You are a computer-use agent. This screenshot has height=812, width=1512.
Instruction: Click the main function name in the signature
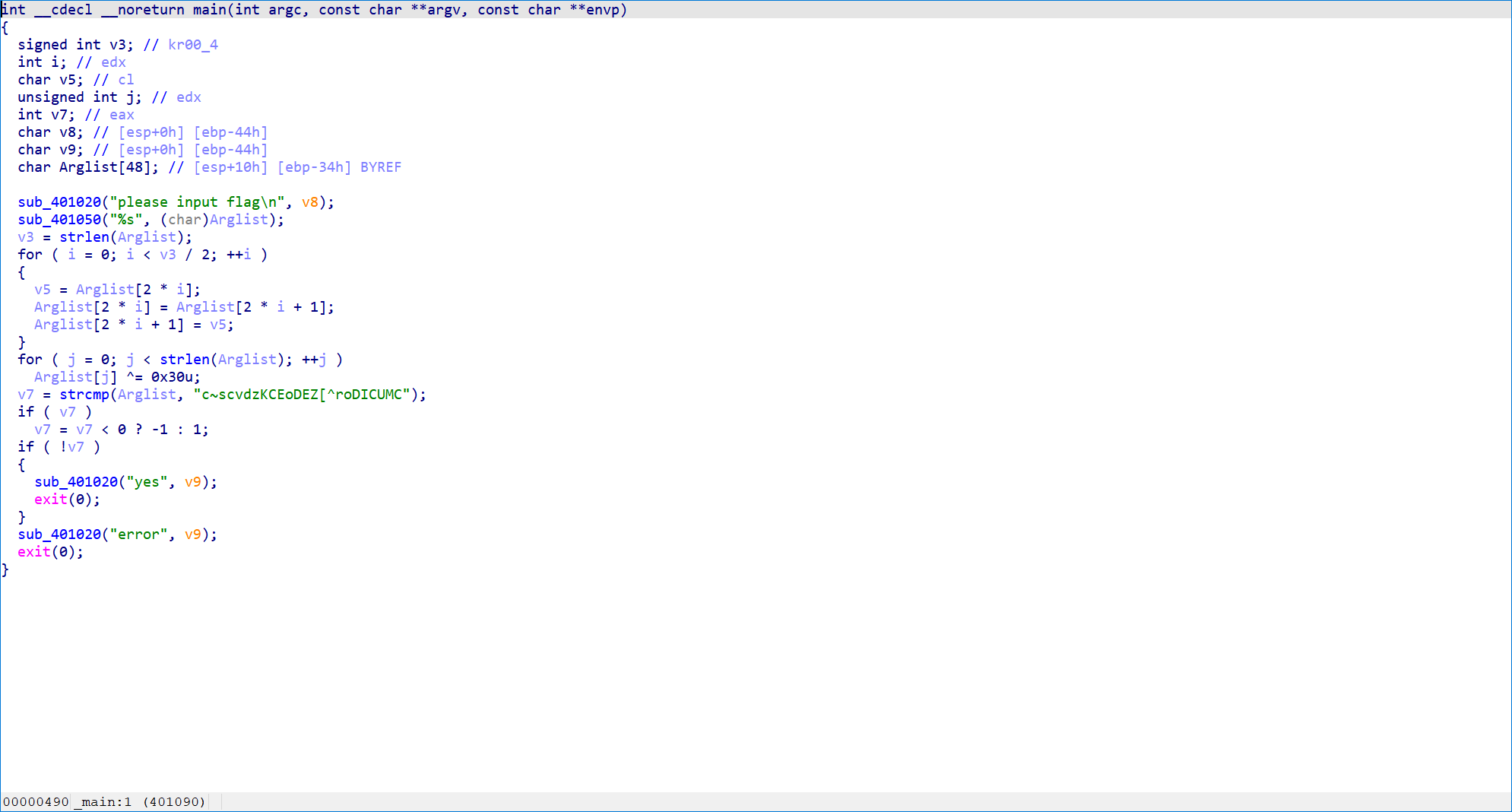tap(209, 10)
